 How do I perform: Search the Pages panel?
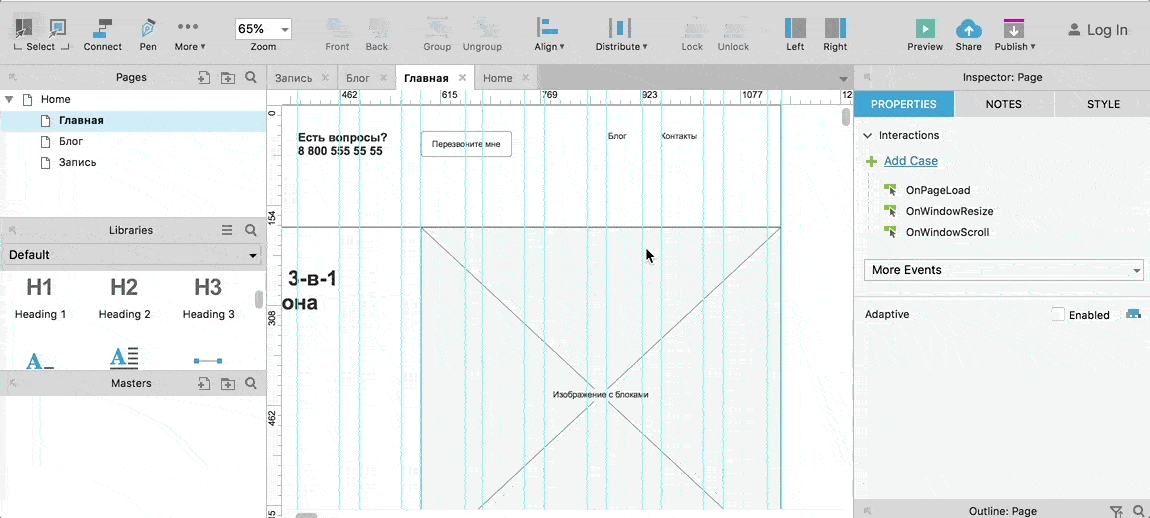[251, 77]
